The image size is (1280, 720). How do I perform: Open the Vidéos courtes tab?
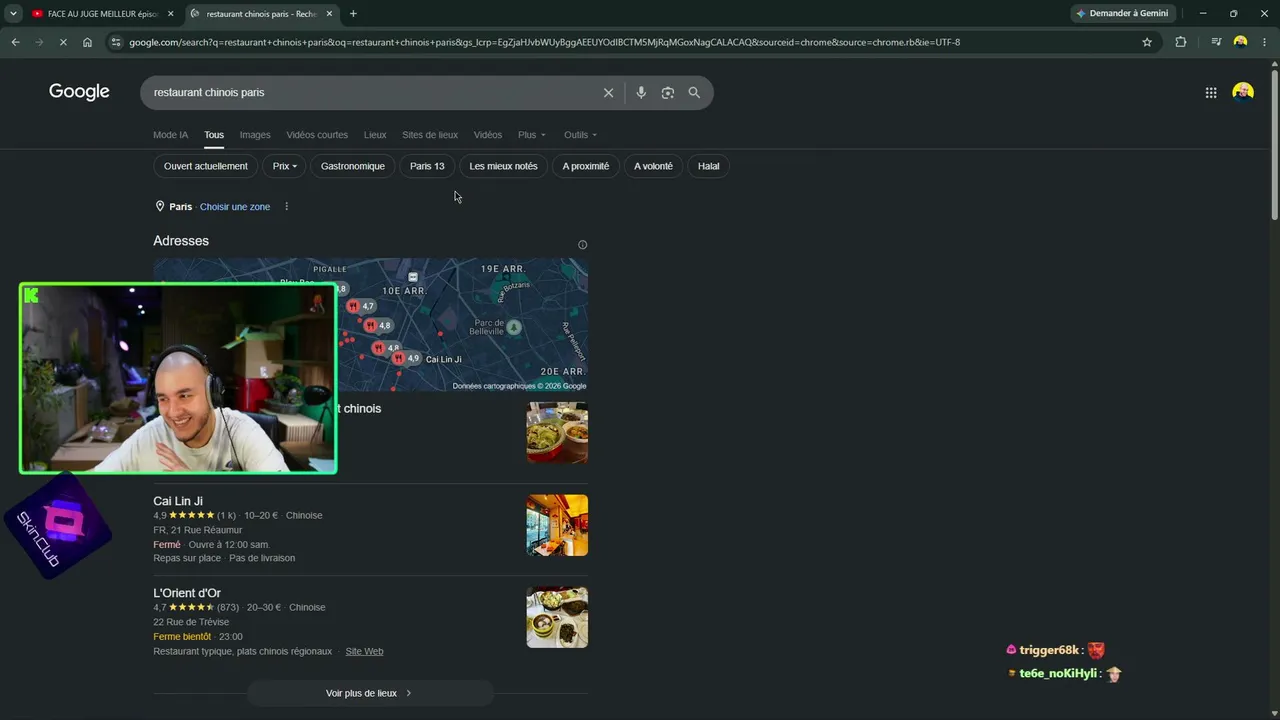(317, 135)
